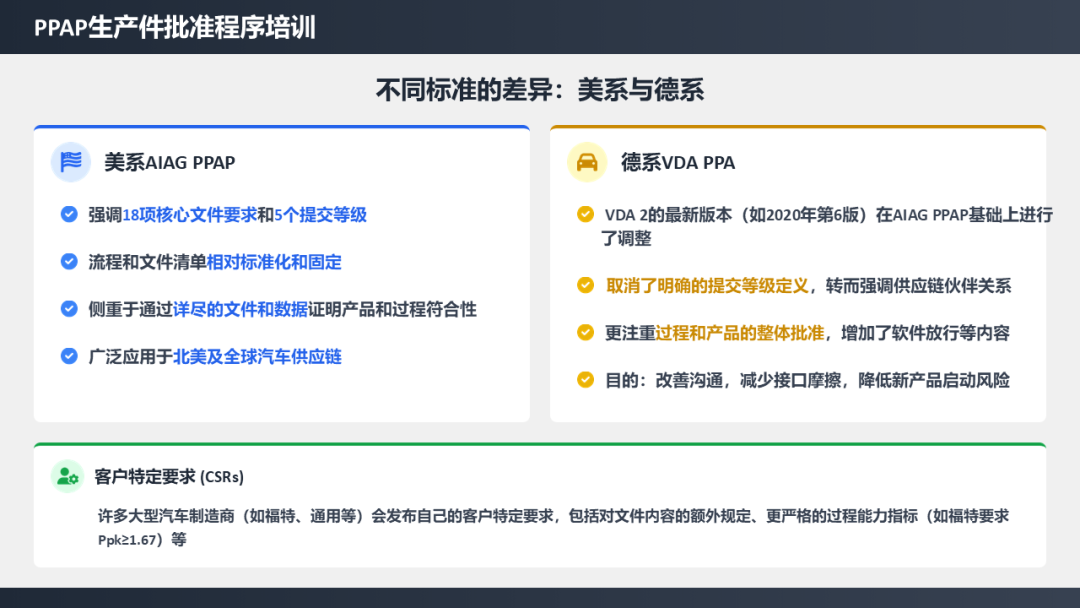Click the 客户特定要求 (CSRs) section title
This screenshot has width=1080, height=608.
click(x=169, y=477)
